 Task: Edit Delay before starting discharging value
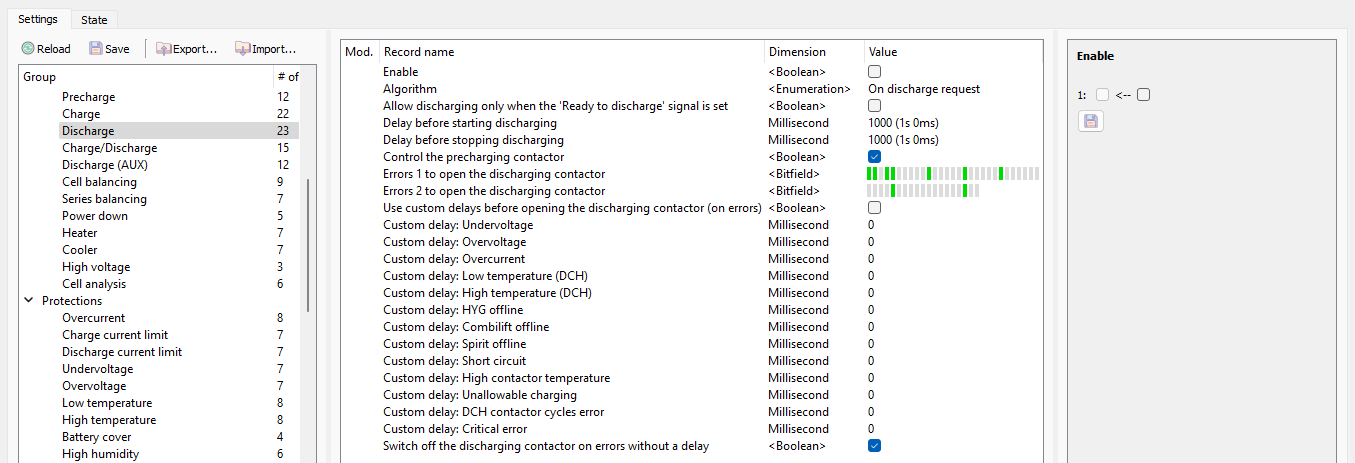pyautogui.click(x=903, y=123)
